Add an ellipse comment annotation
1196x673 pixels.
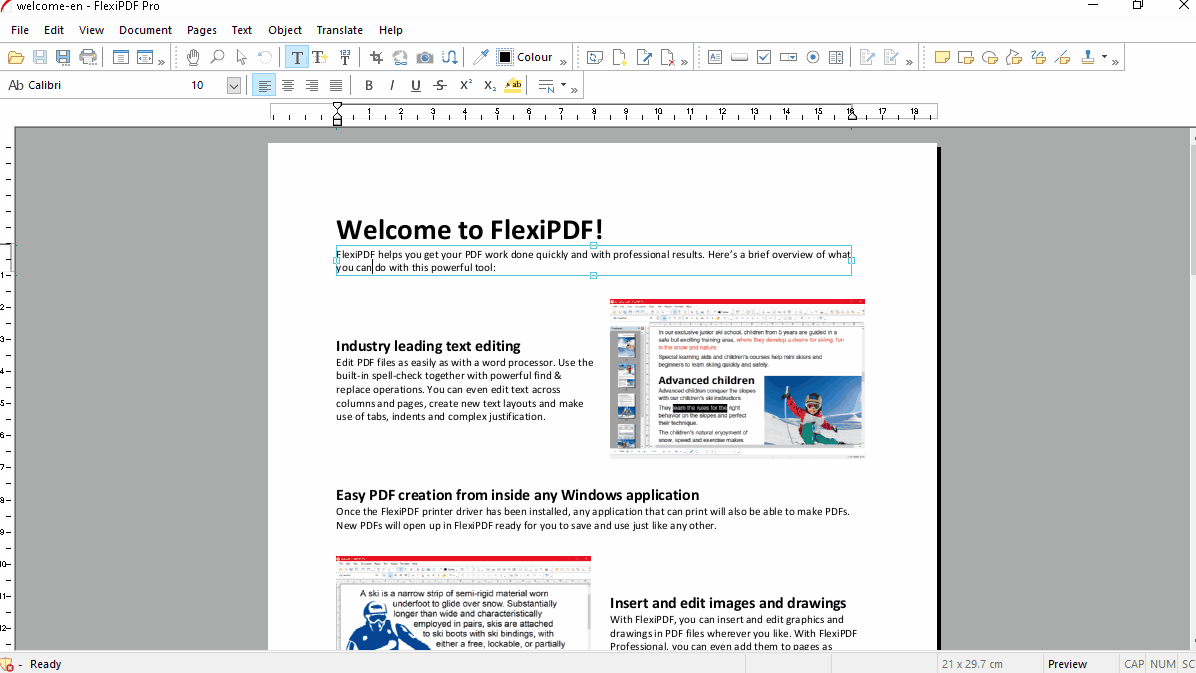[x=990, y=57]
